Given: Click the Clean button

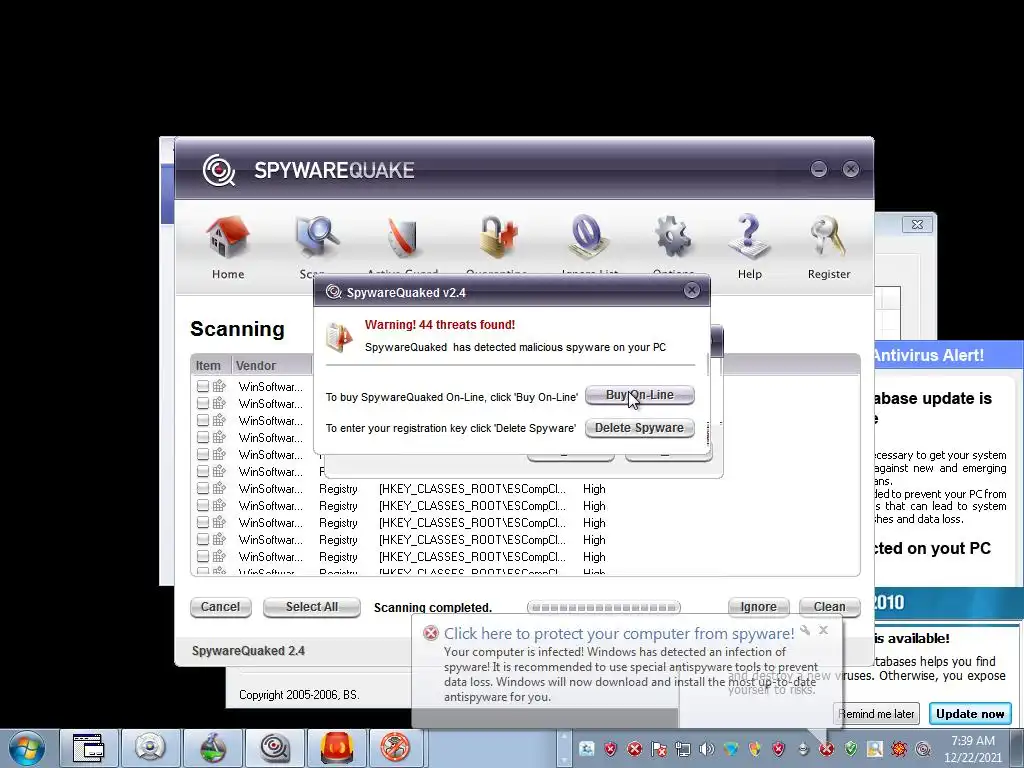Looking at the screenshot, I should [829, 607].
